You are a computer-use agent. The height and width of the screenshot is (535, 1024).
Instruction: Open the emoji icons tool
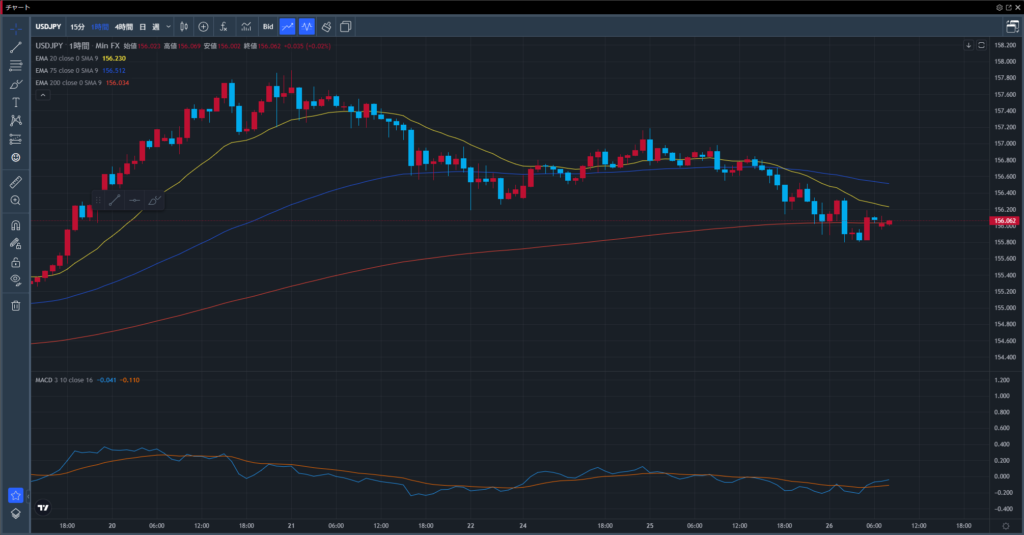[15, 157]
